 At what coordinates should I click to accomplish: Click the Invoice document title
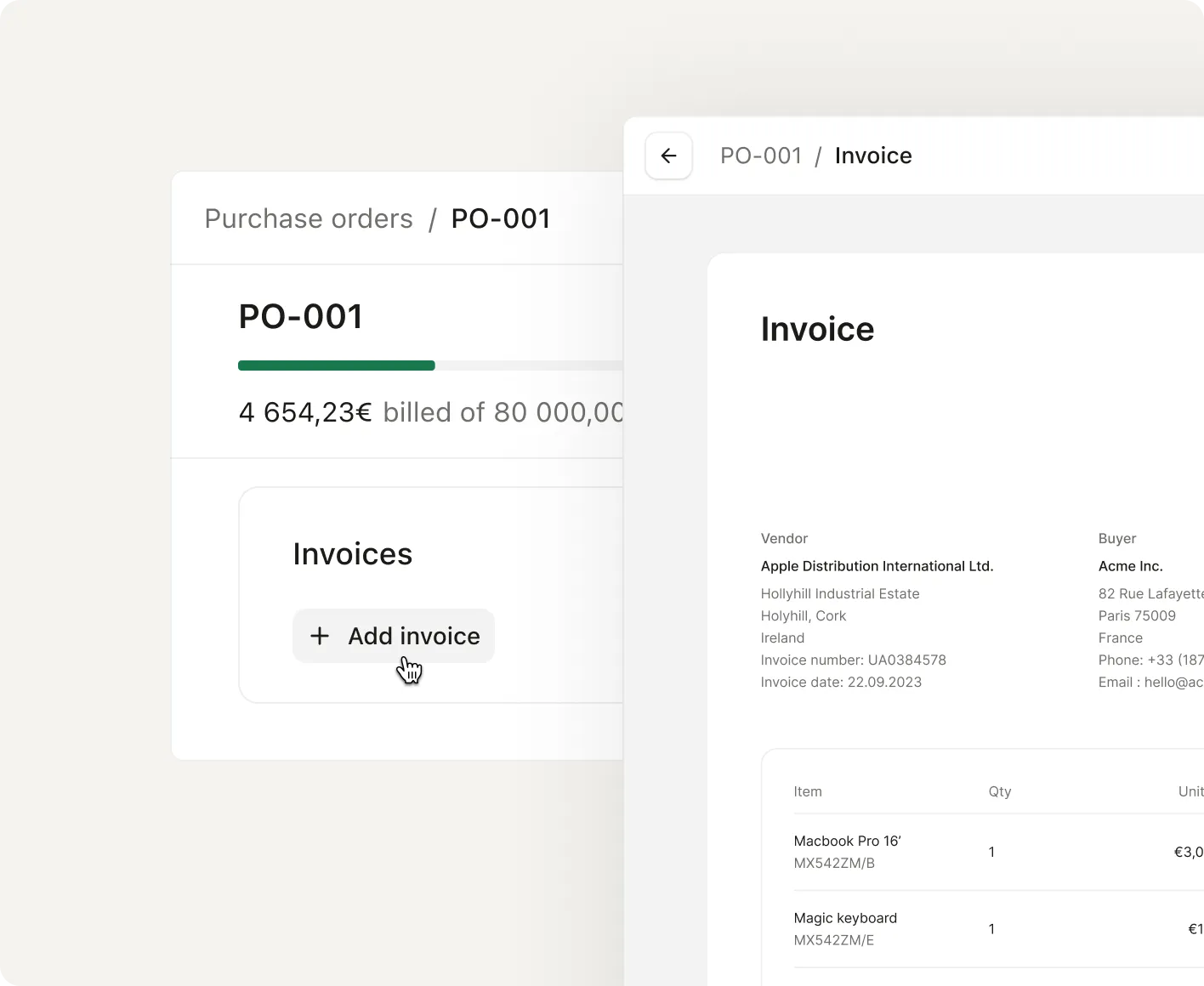click(817, 329)
